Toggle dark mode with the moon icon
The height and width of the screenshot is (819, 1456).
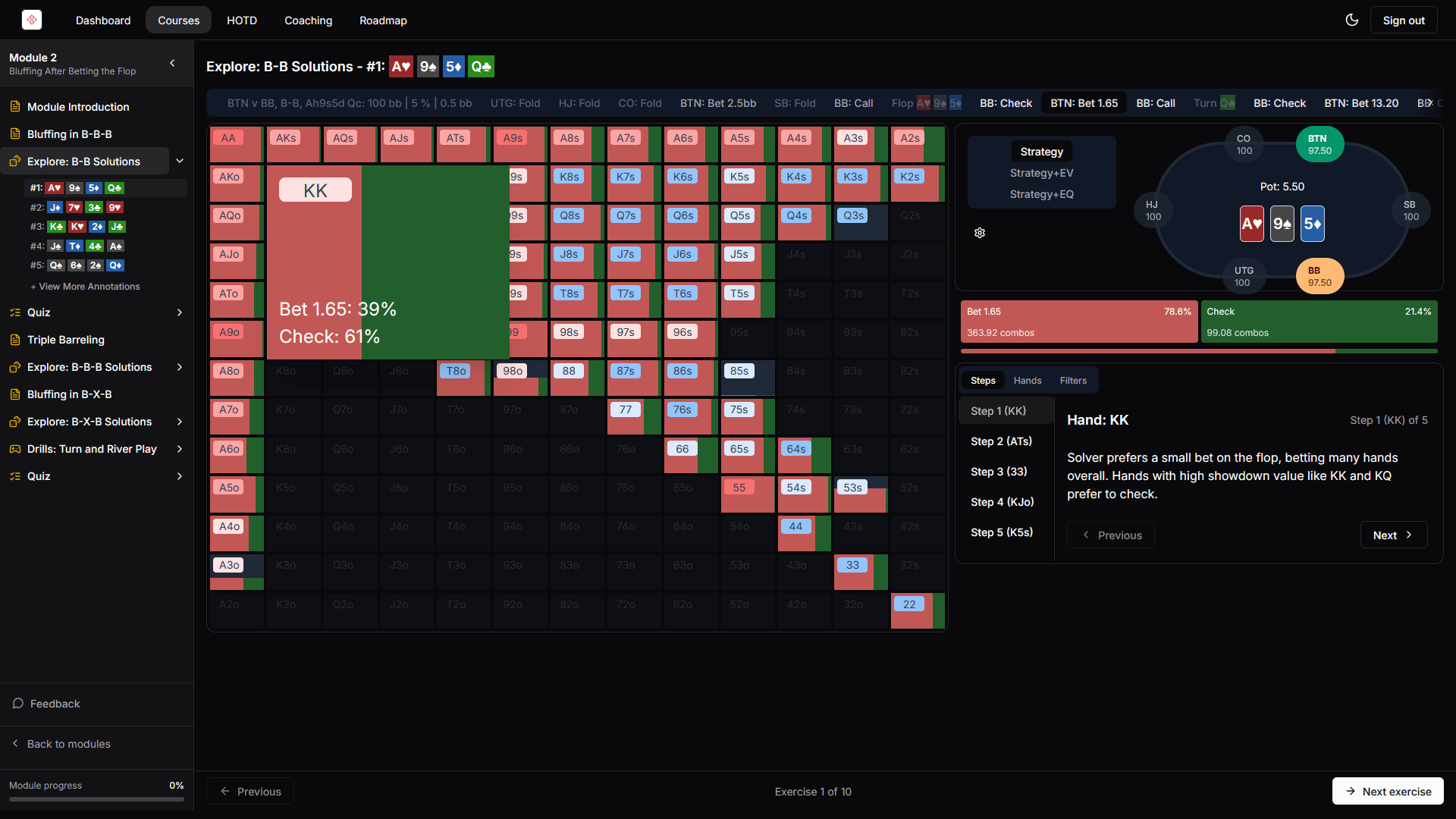[x=1353, y=20]
